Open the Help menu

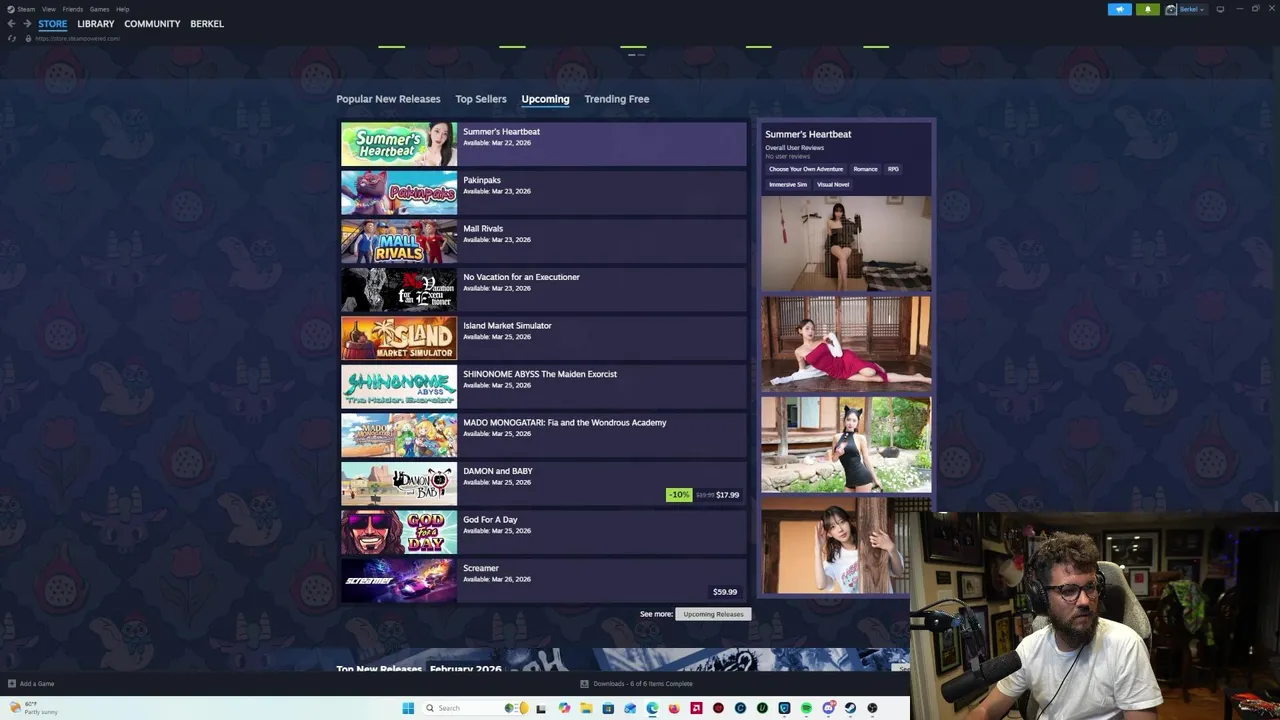click(122, 9)
